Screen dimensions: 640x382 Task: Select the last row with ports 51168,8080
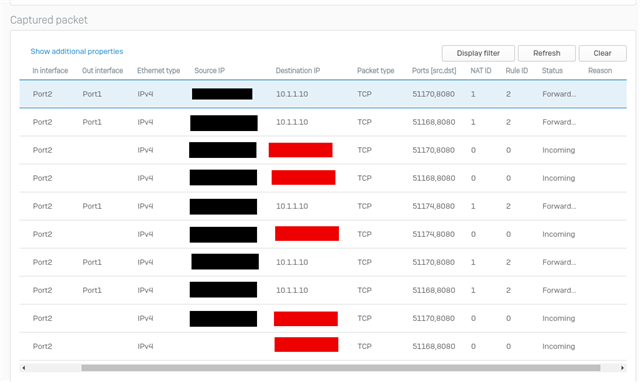(323, 346)
